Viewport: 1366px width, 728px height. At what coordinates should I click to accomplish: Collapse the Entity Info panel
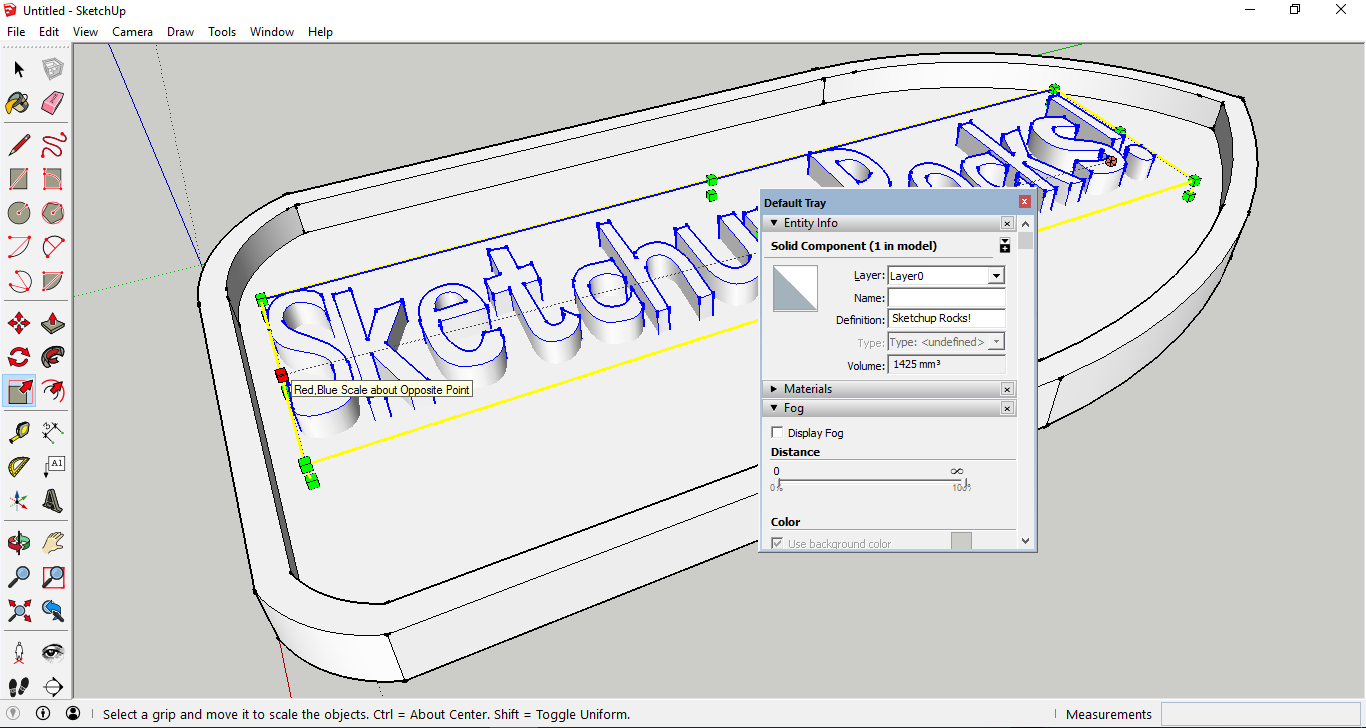tap(773, 223)
